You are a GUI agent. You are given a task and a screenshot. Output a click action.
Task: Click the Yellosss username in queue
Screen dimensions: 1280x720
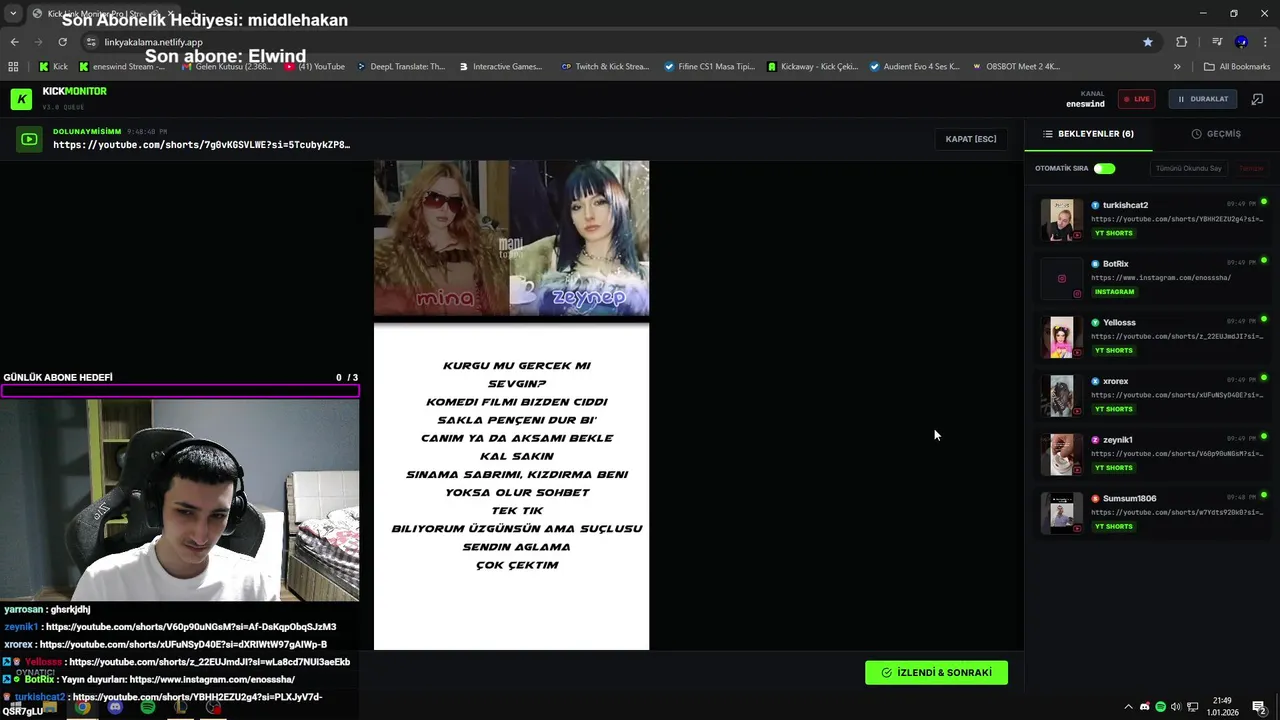(1119, 323)
